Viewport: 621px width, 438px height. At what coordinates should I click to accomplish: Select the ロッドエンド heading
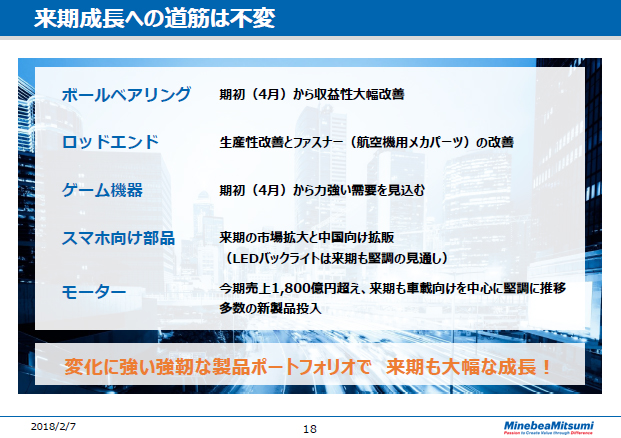tap(110, 142)
